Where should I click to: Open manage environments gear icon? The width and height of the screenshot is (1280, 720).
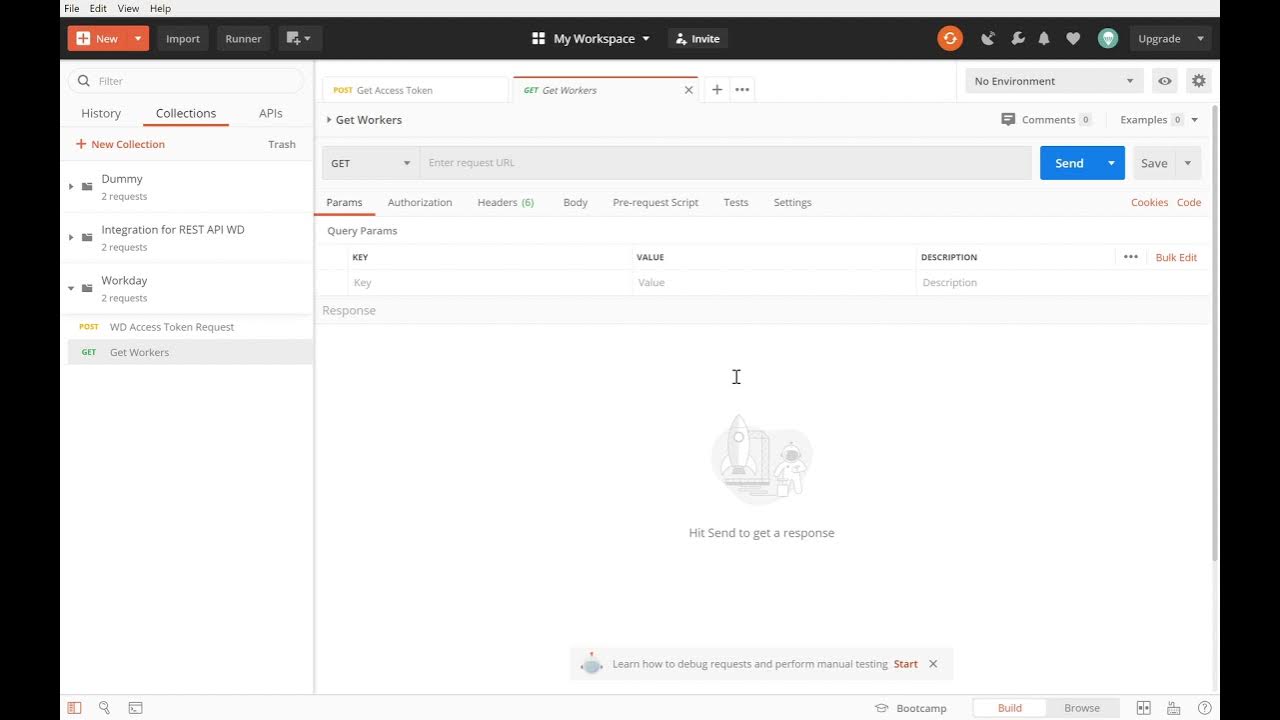[x=1199, y=81]
